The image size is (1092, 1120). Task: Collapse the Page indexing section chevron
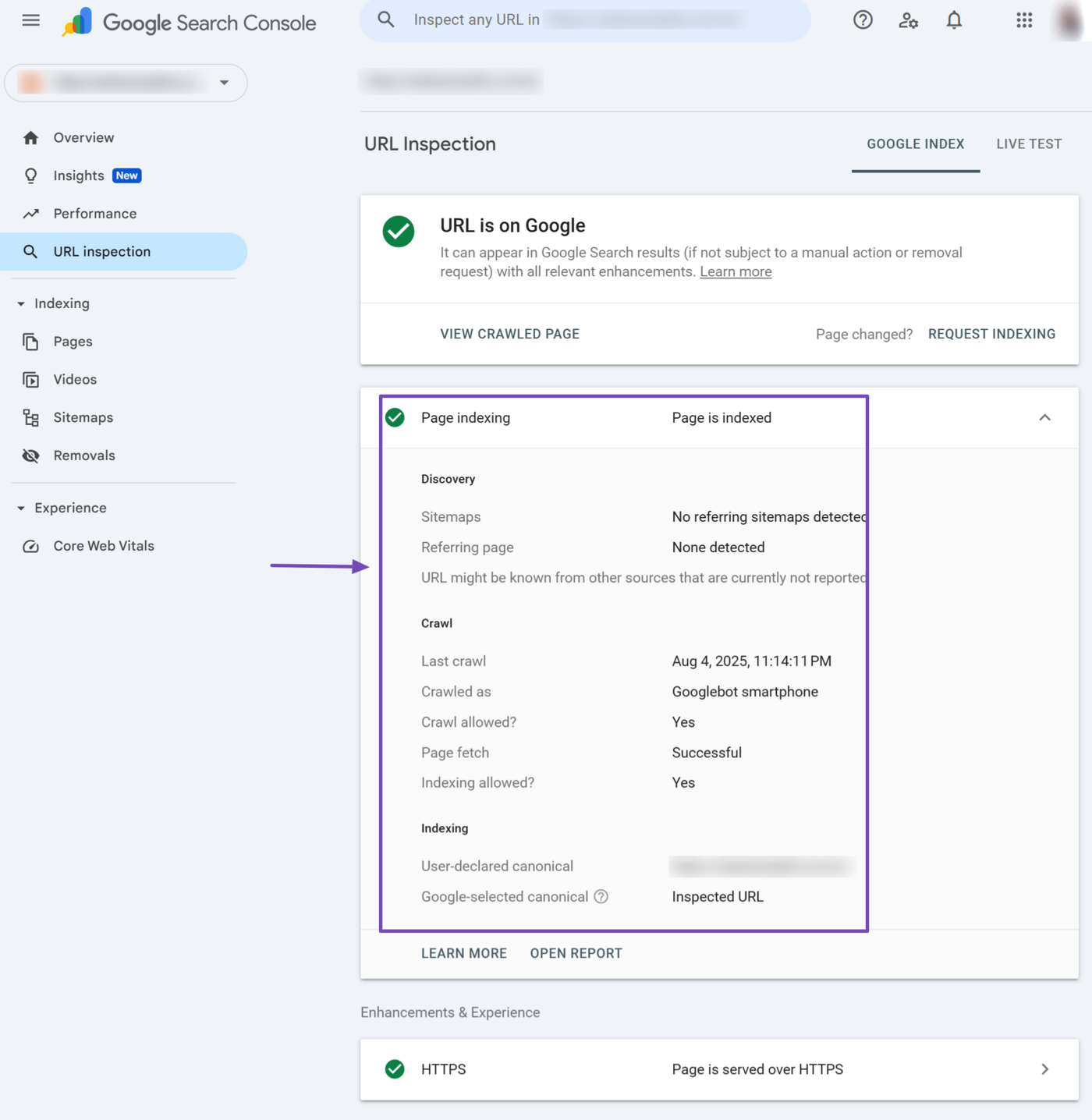(x=1045, y=418)
